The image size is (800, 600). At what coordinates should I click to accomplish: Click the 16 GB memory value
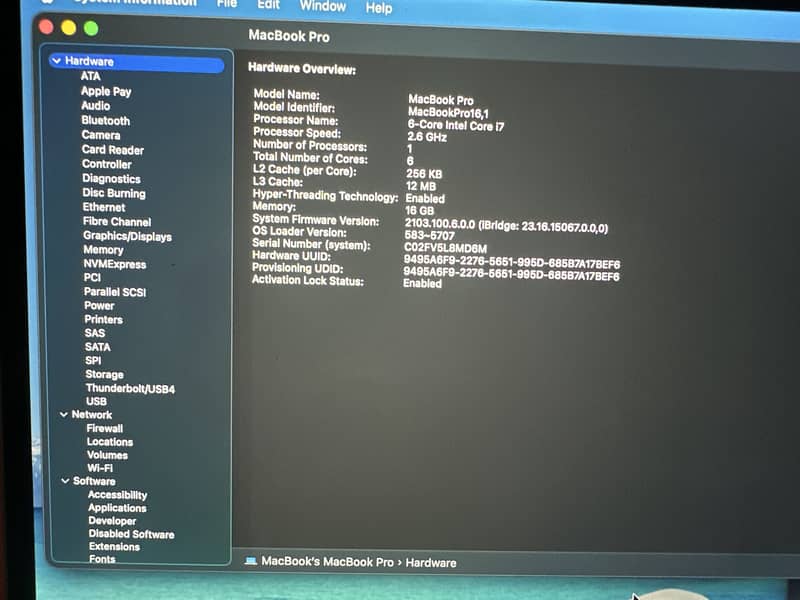click(x=419, y=210)
